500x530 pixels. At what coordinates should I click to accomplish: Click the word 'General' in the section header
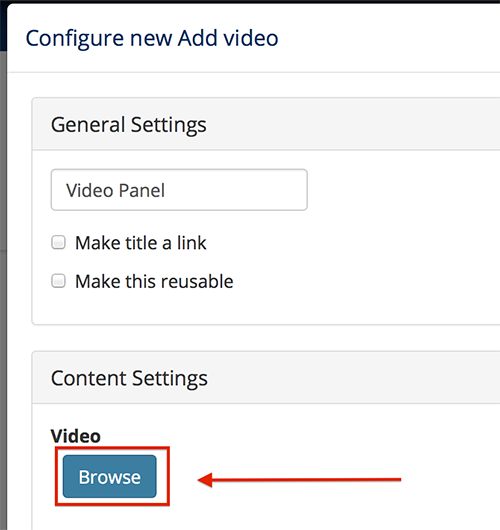click(88, 124)
